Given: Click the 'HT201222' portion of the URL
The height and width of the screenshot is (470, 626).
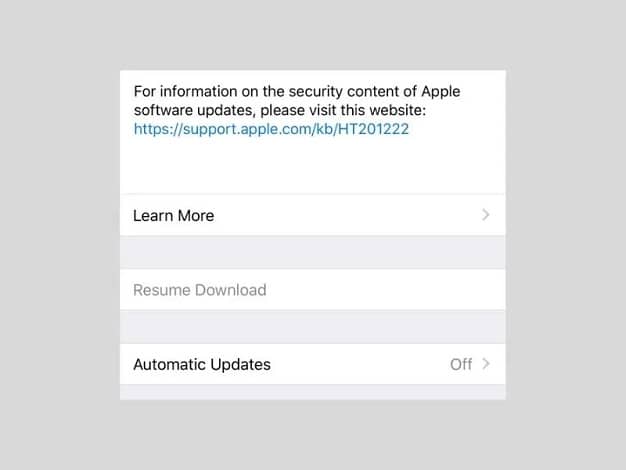Looking at the screenshot, I should click(x=373, y=129).
